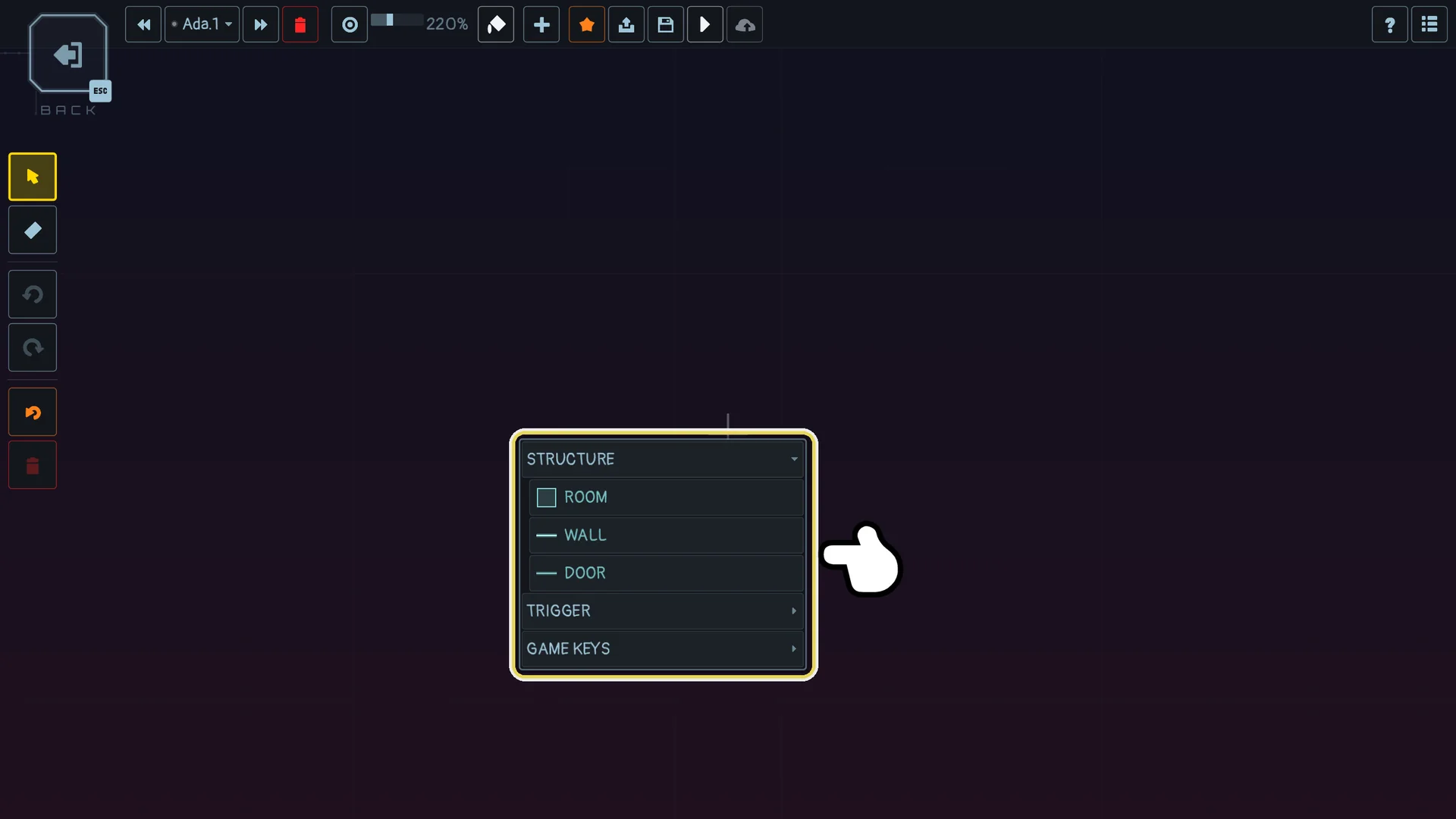Click the undo arrow button
The height and width of the screenshot is (819, 1456).
pos(33,294)
